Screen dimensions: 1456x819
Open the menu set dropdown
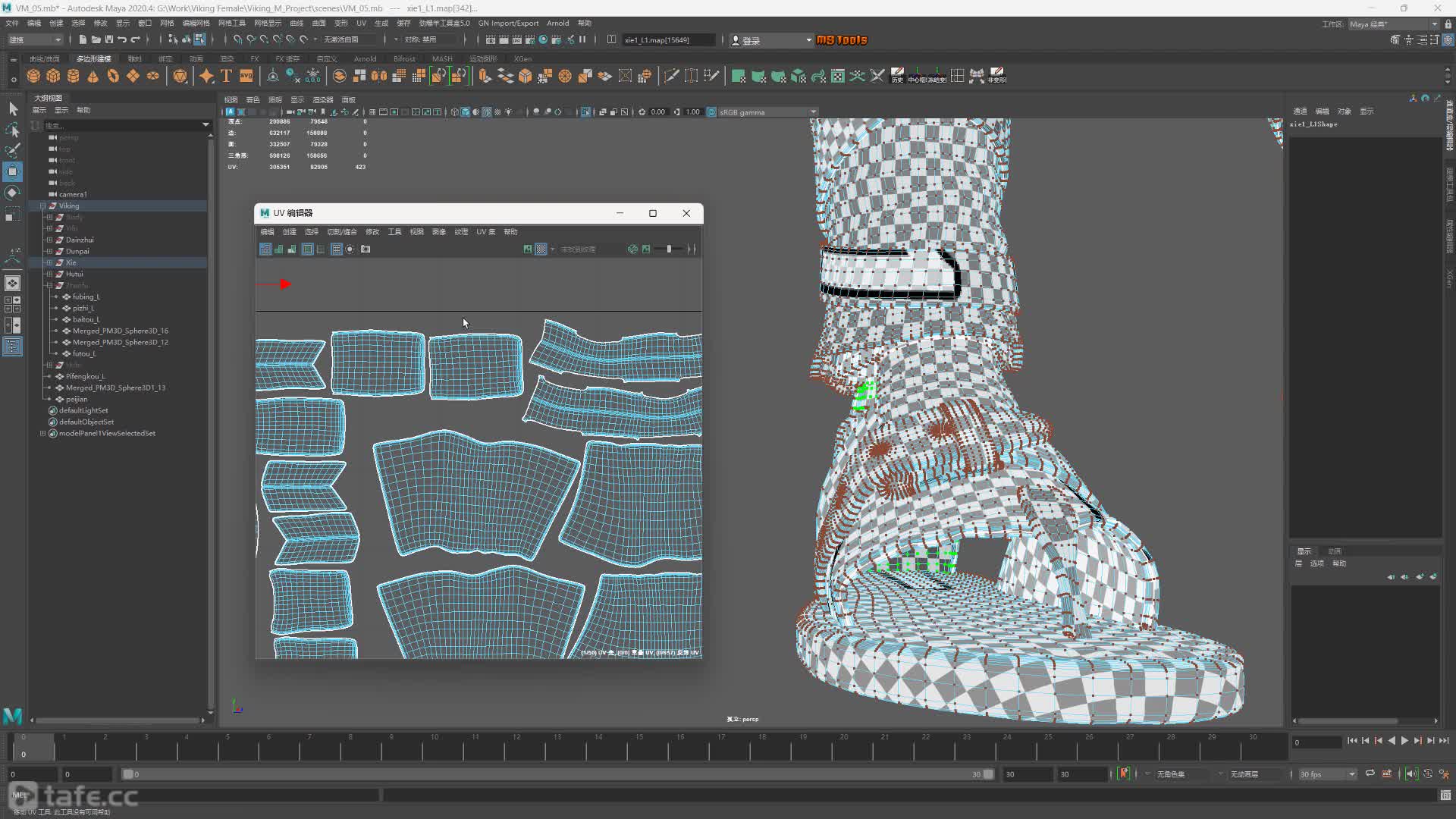(35, 39)
